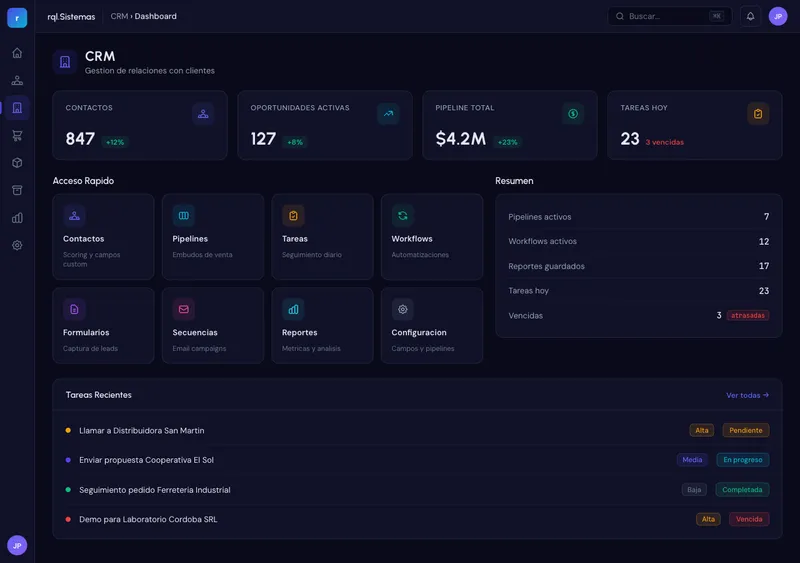Open the settings gear in sidebar

click(x=17, y=246)
